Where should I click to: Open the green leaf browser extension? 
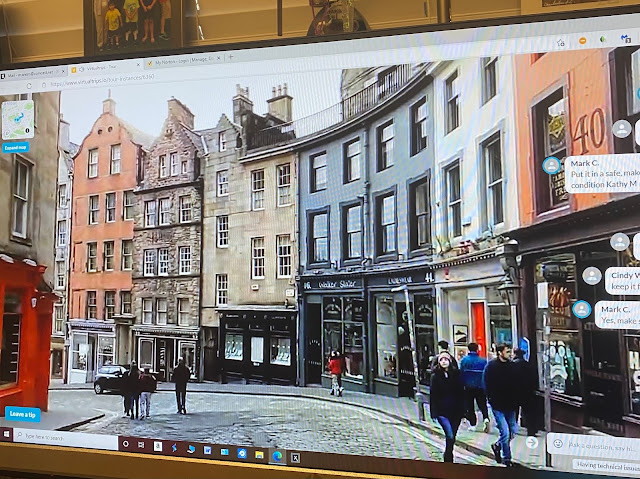[x=602, y=40]
